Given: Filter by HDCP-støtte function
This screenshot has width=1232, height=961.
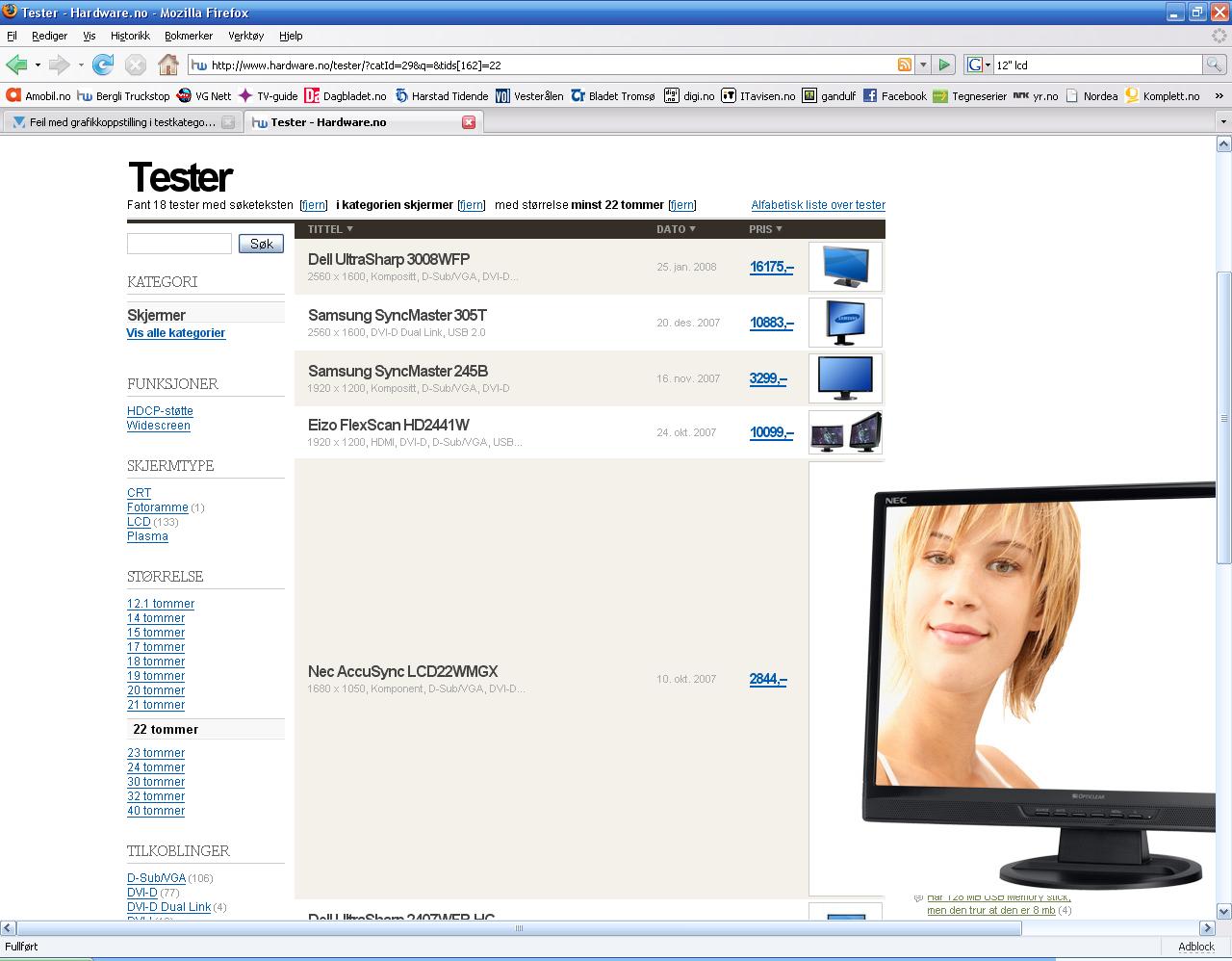Looking at the screenshot, I should coord(160,411).
